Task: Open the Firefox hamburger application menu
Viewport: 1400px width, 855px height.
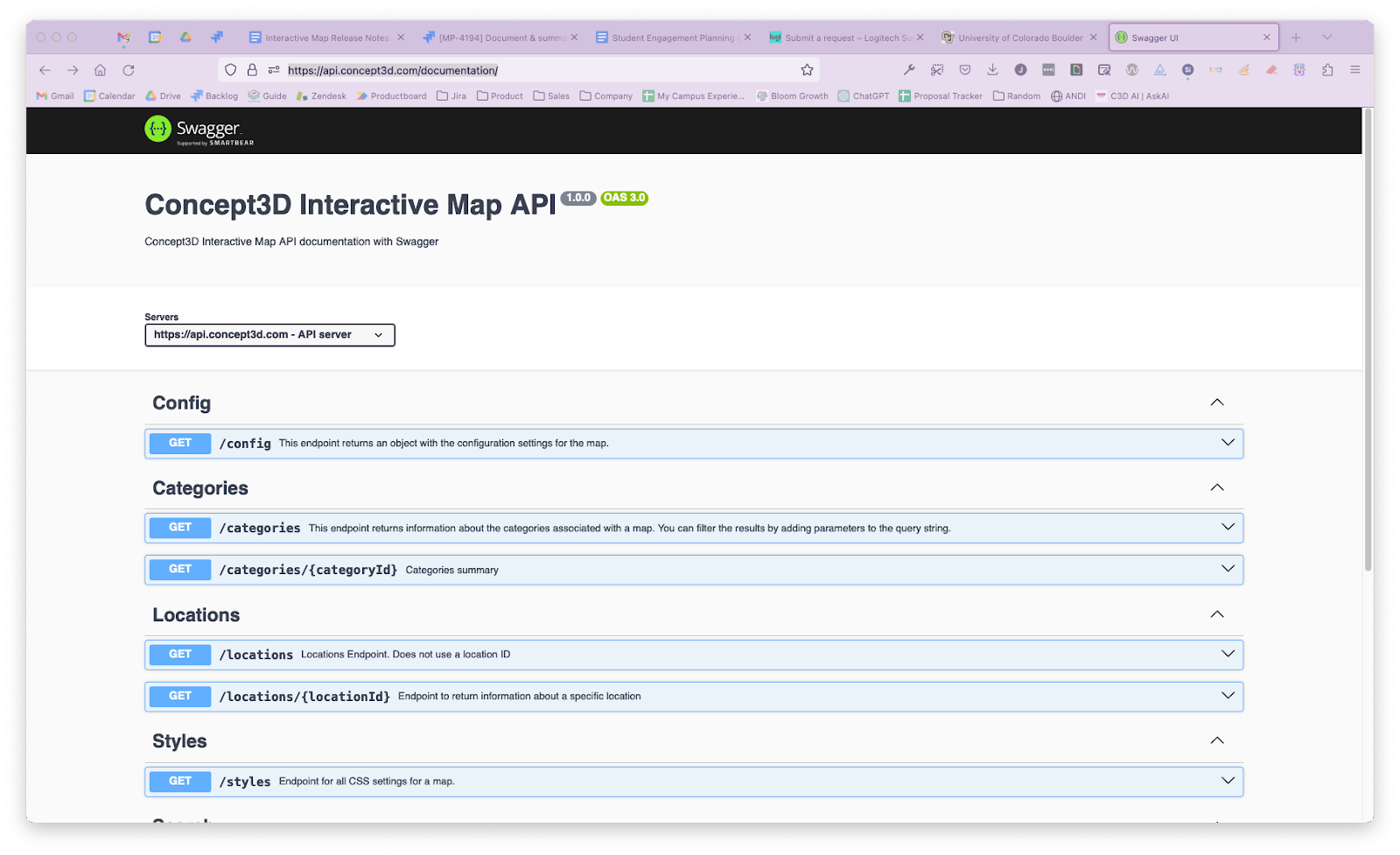Action: pos(1355,70)
